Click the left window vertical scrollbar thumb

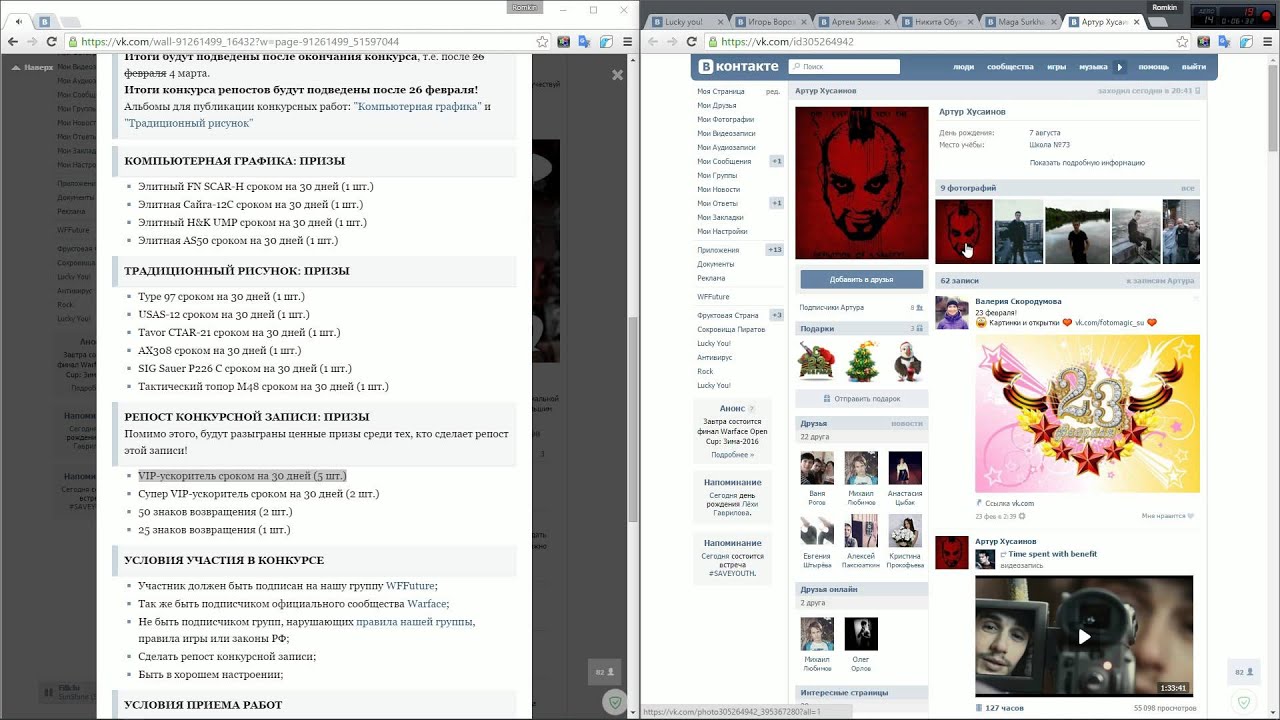(x=632, y=419)
